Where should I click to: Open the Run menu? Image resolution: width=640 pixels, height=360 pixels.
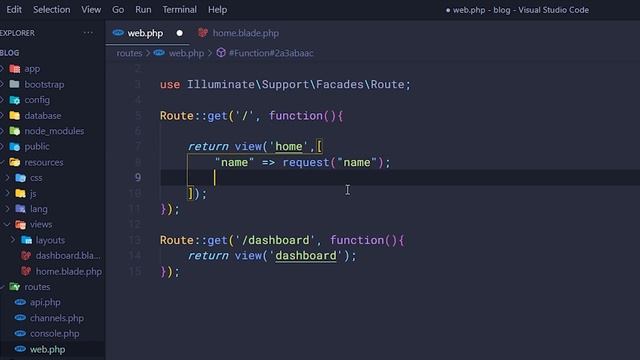pyautogui.click(x=143, y=9)
